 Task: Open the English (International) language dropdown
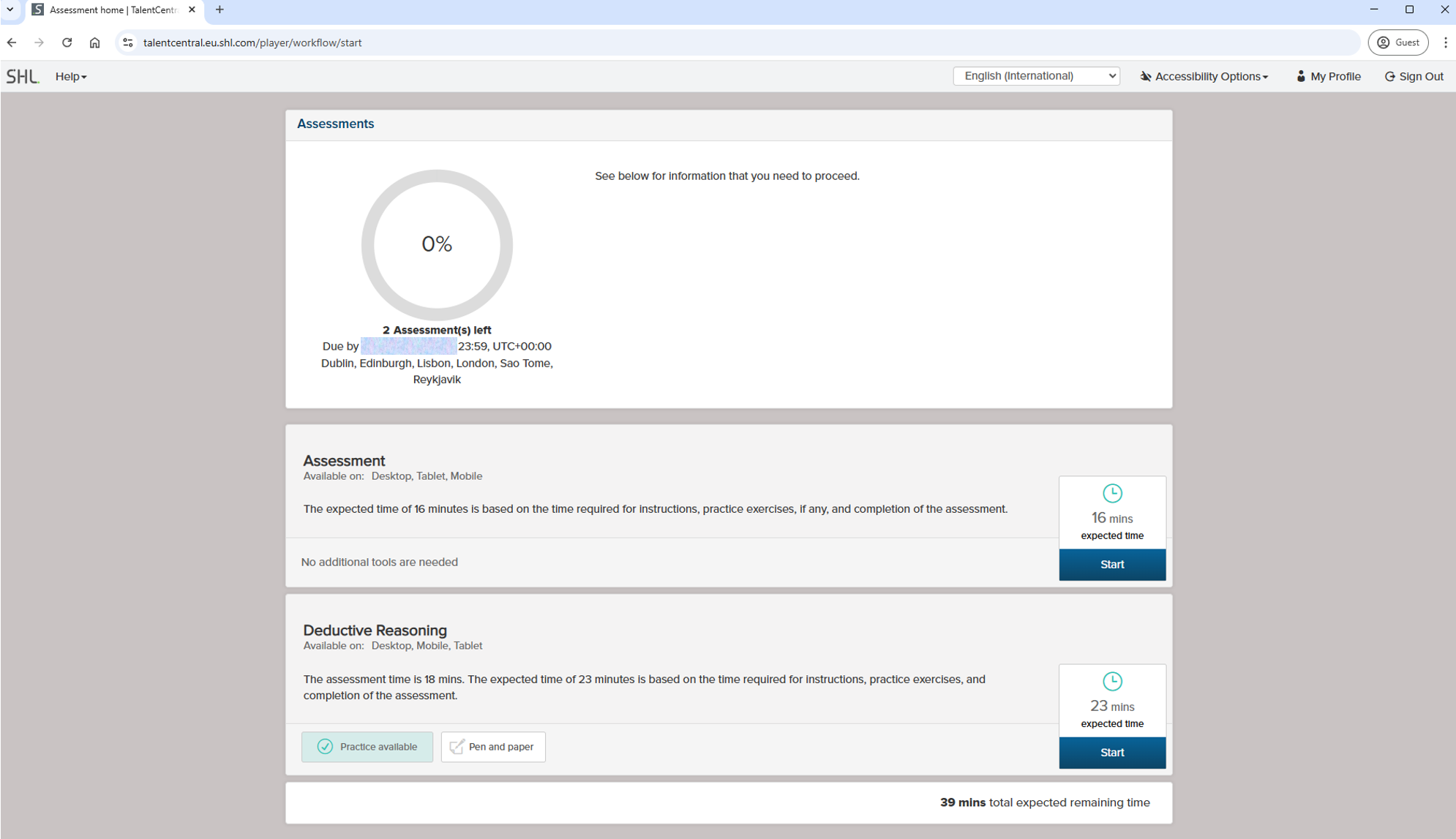(1036, 76)
